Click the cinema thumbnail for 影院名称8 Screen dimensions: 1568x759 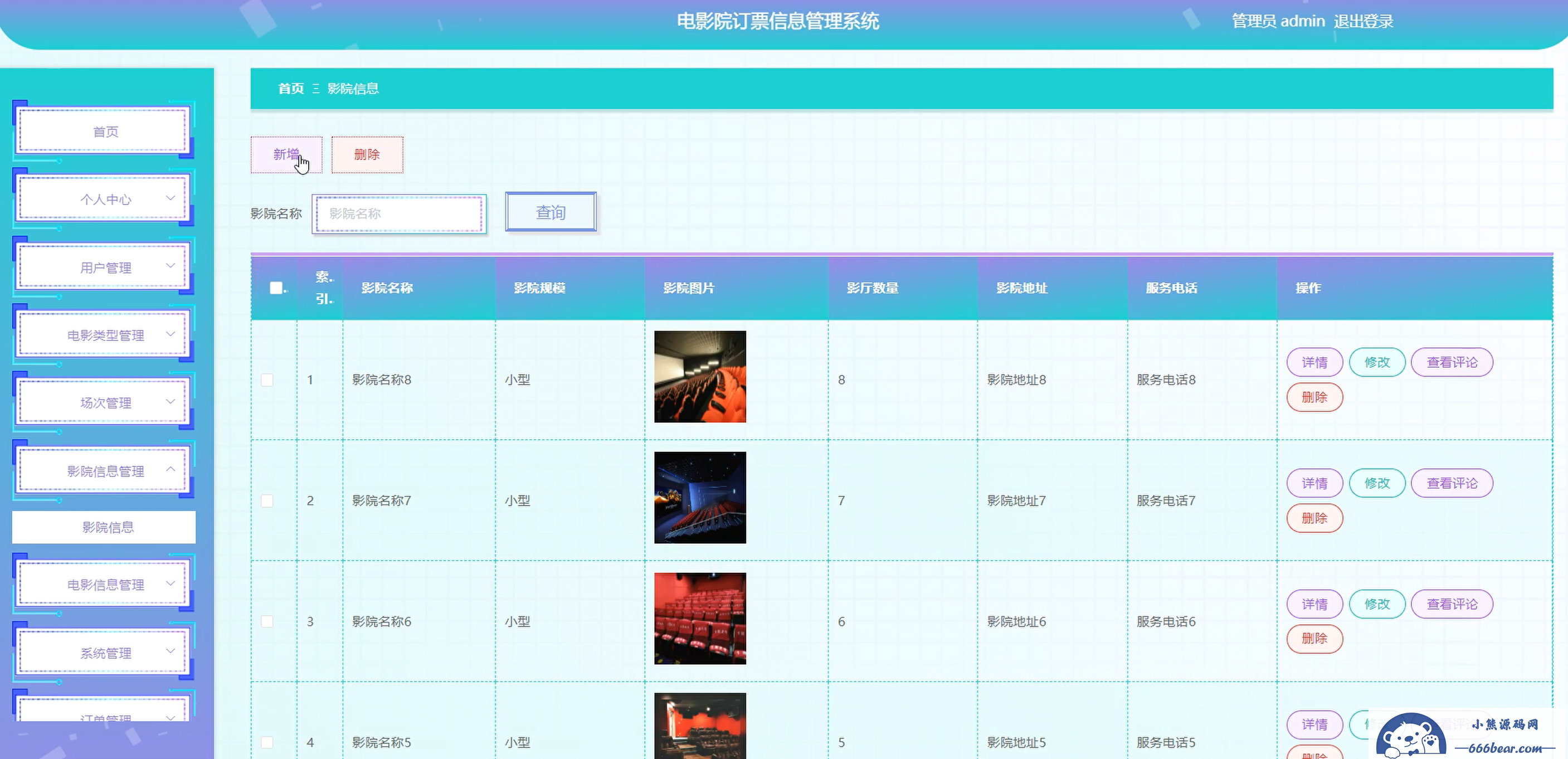700,377
